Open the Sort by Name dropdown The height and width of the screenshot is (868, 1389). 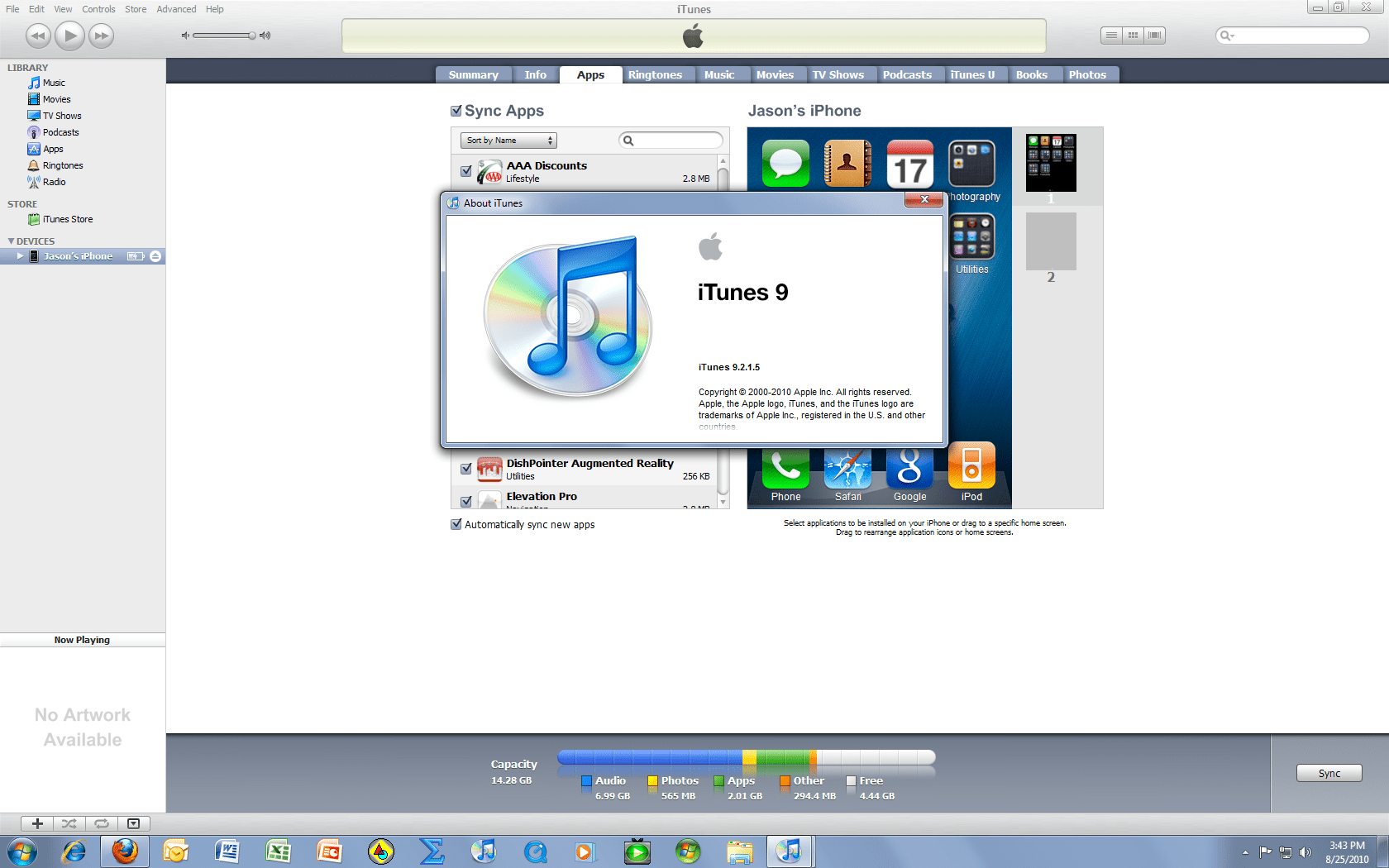[508, 141]
